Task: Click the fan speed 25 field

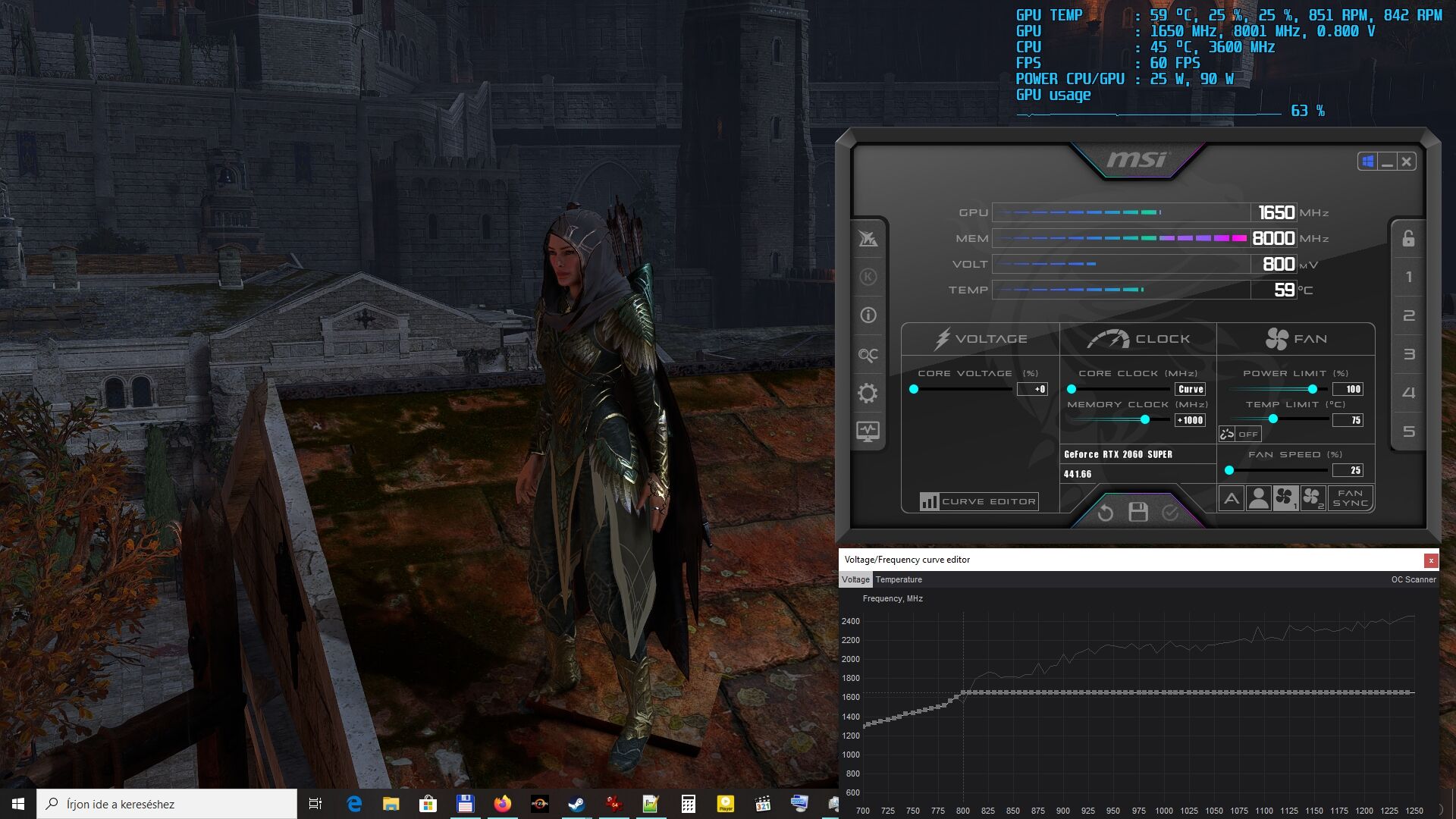Action: click(1348, 470)
